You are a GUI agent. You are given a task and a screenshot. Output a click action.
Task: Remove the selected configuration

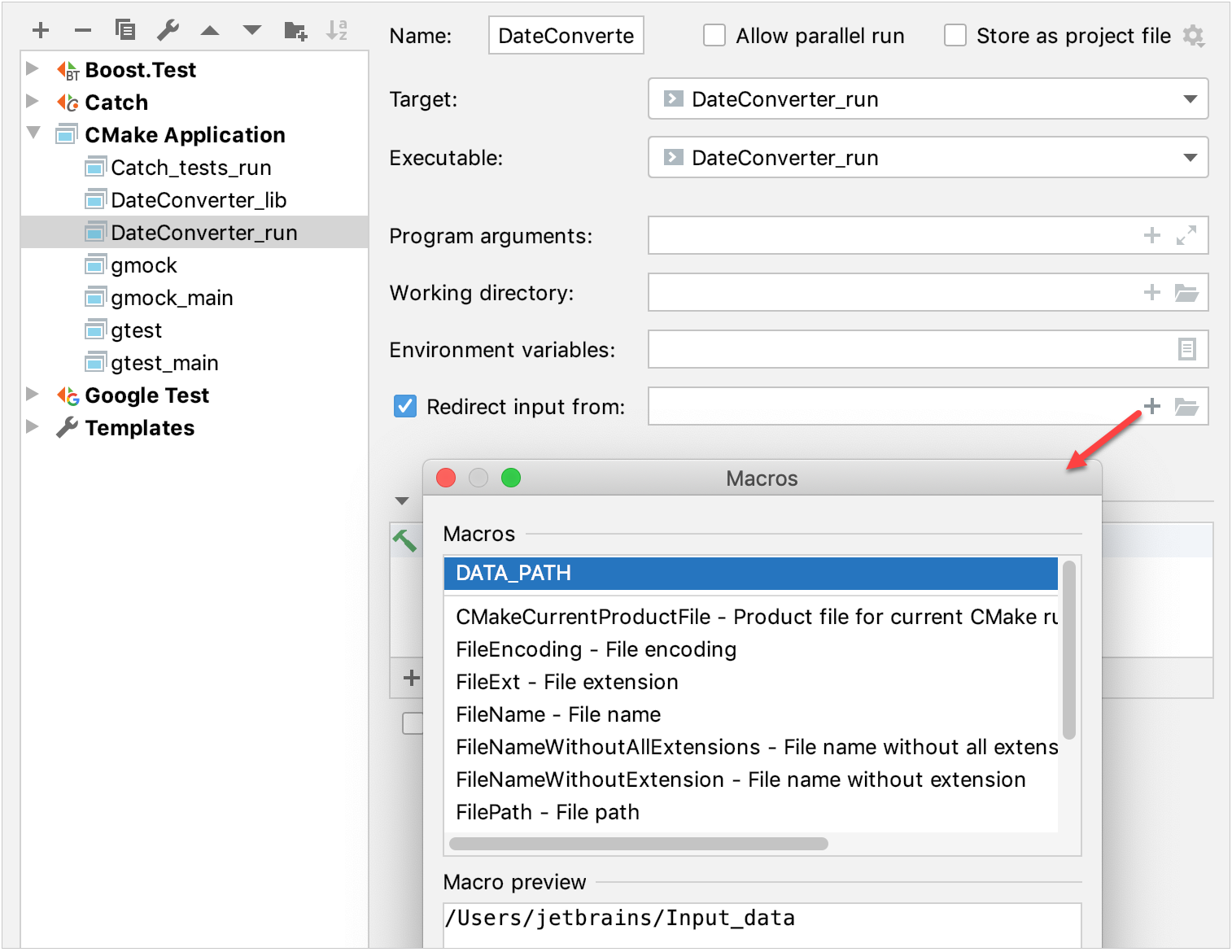tap(82, 30)
